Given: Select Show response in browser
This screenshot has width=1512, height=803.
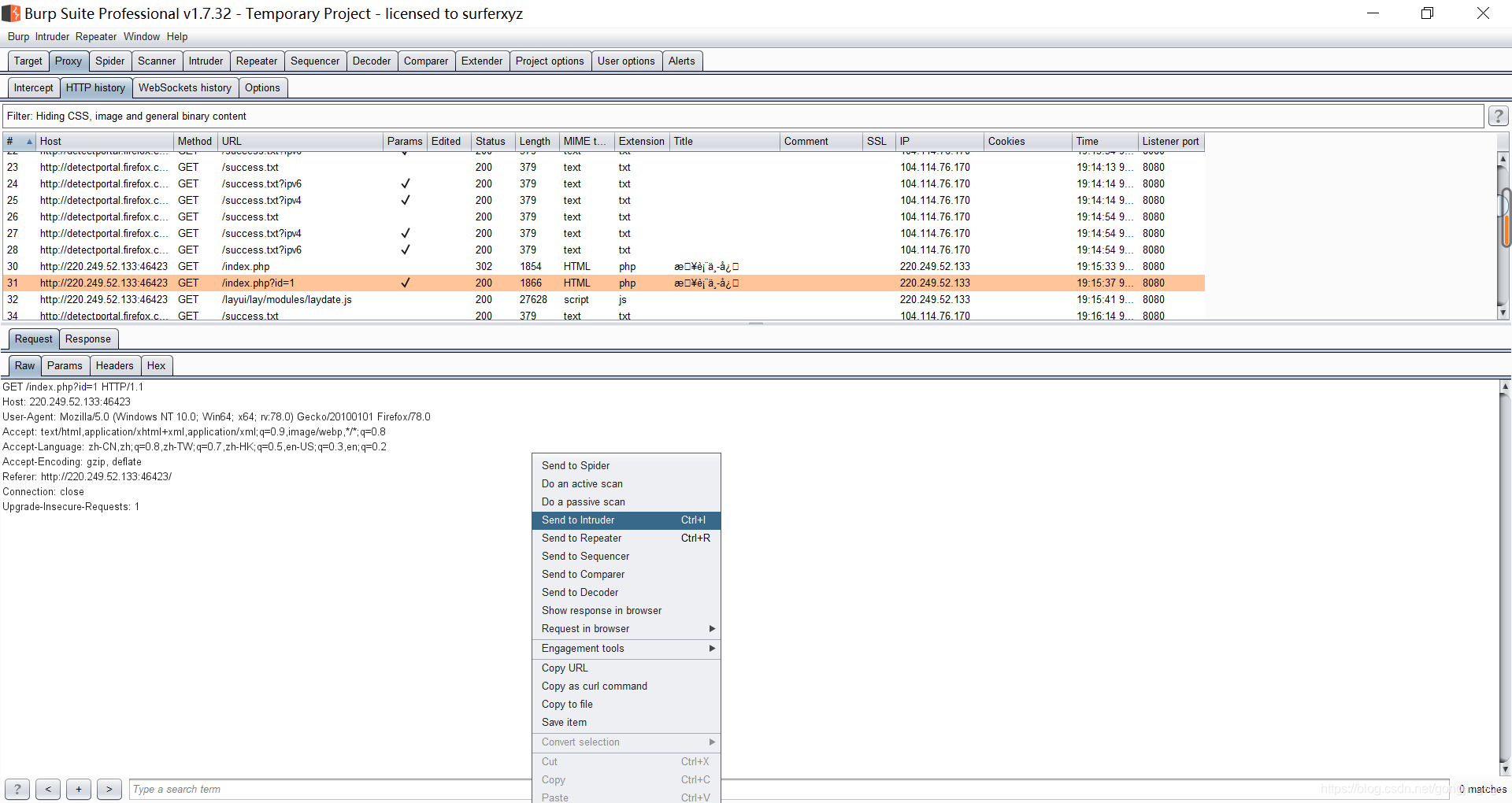Looking at the screenshot, I should tap(626, 610).
